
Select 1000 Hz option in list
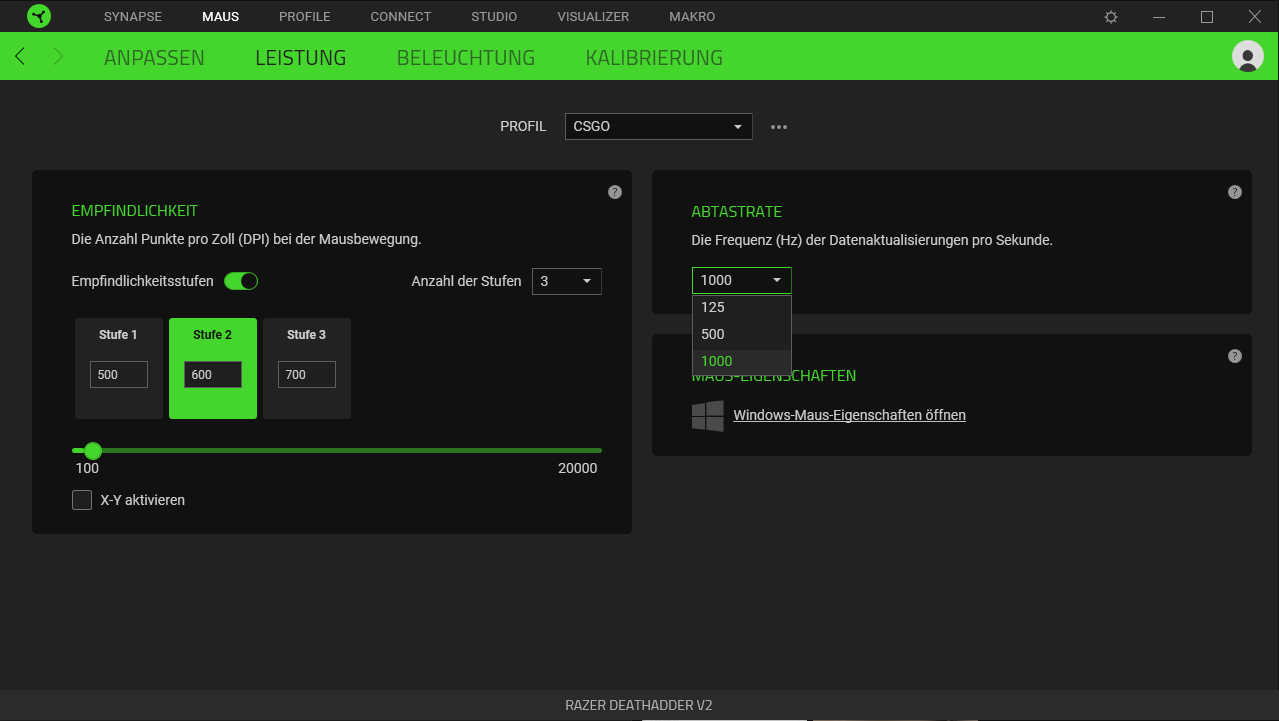pyautogui.click(x=742, y=361)
